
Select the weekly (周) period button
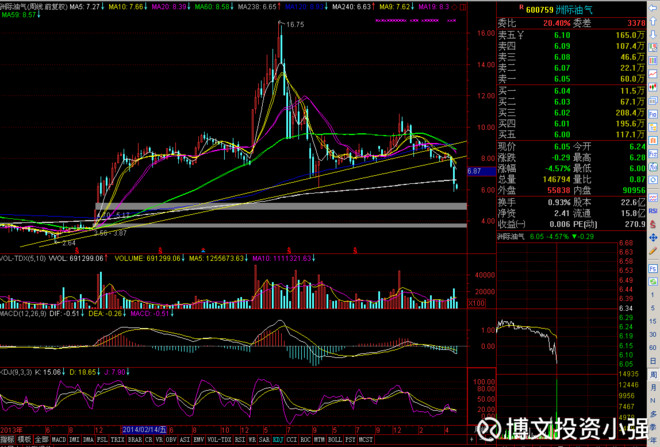(x=653, y=374)
